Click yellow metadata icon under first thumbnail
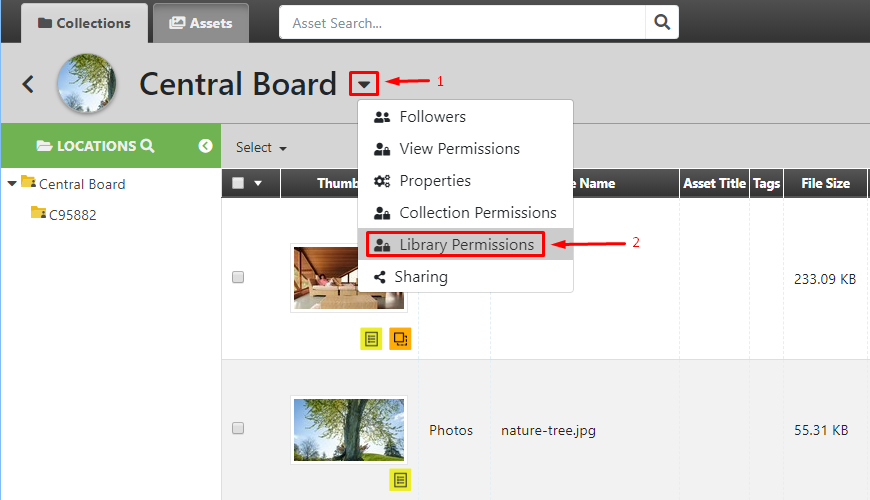Viewport: 870px width, 500px height. pos(371,339)
